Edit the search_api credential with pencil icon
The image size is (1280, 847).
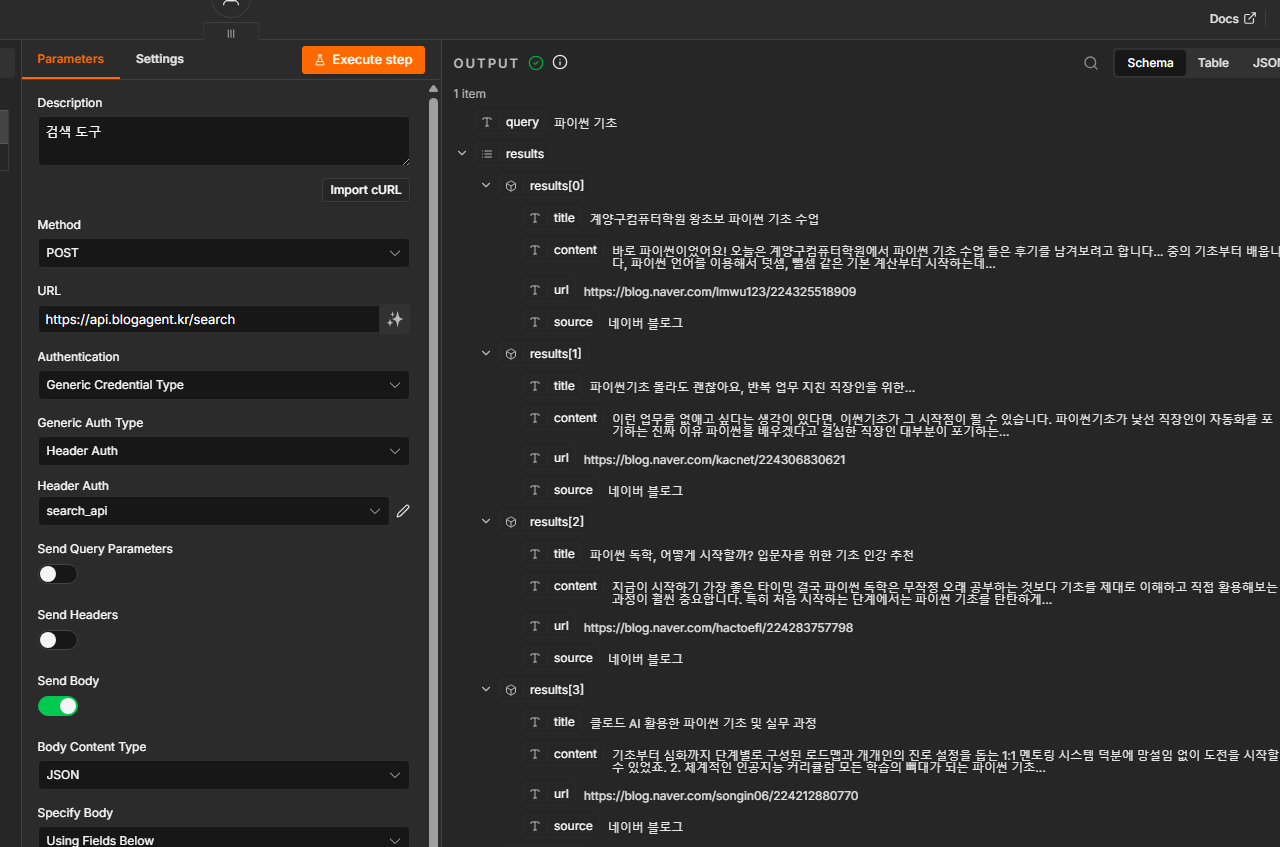point(403,511)
